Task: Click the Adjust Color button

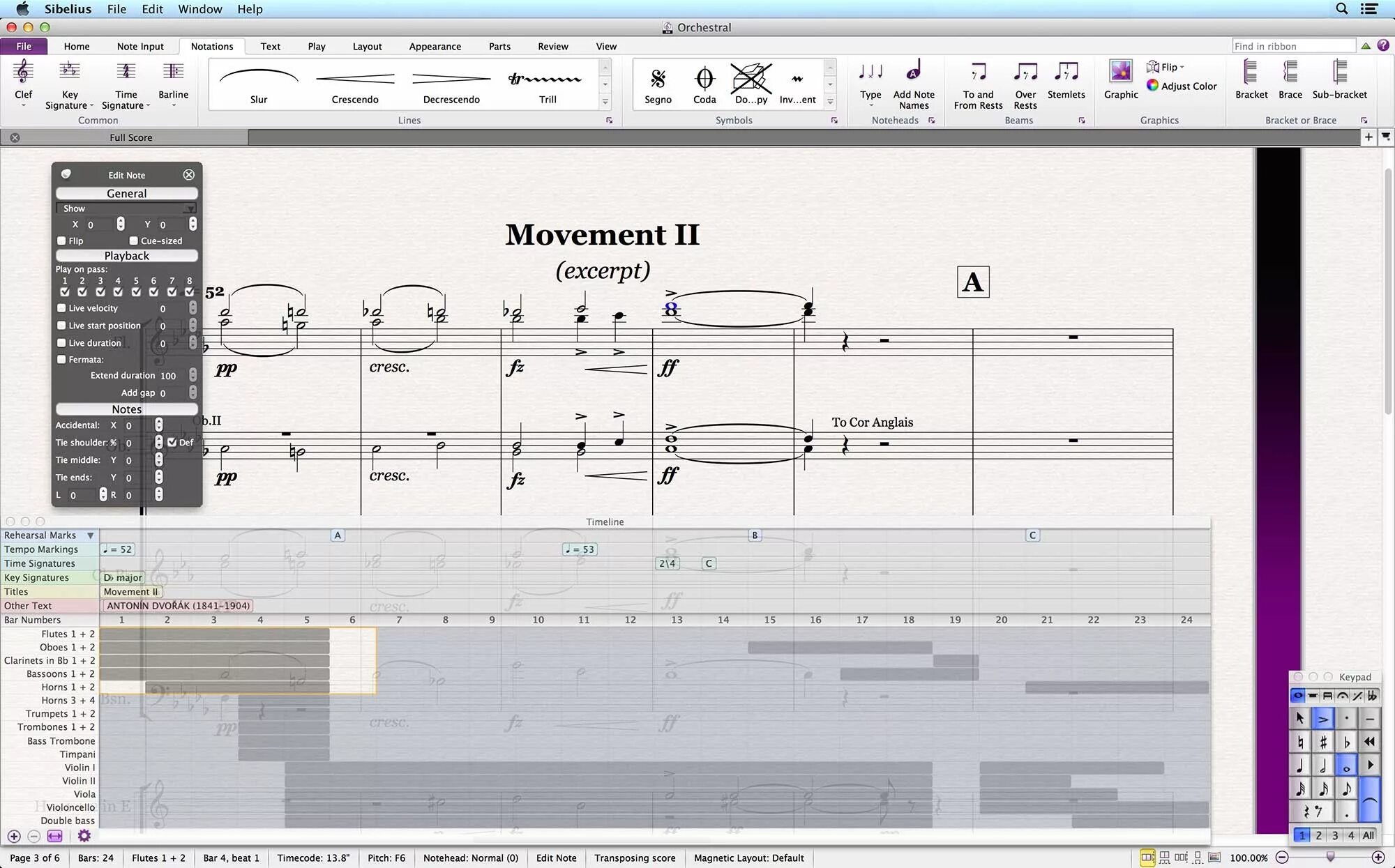Action: tap(1182, 86)
